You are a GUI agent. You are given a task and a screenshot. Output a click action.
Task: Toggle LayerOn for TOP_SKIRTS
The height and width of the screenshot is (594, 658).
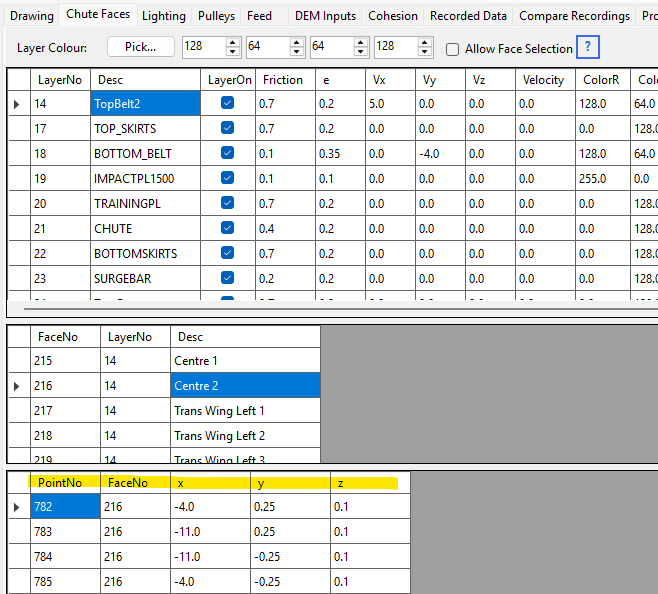(227, 128)
